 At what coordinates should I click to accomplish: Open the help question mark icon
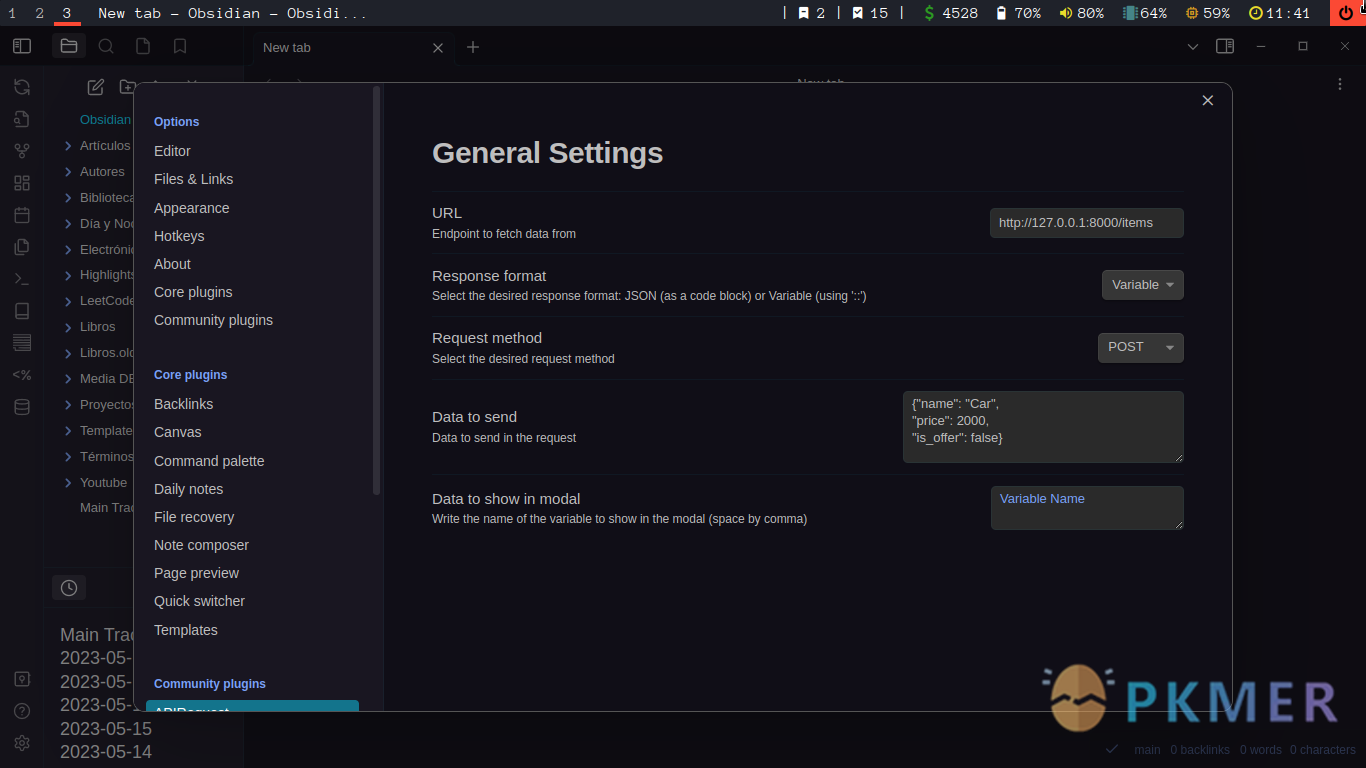(x=22, y=711)
